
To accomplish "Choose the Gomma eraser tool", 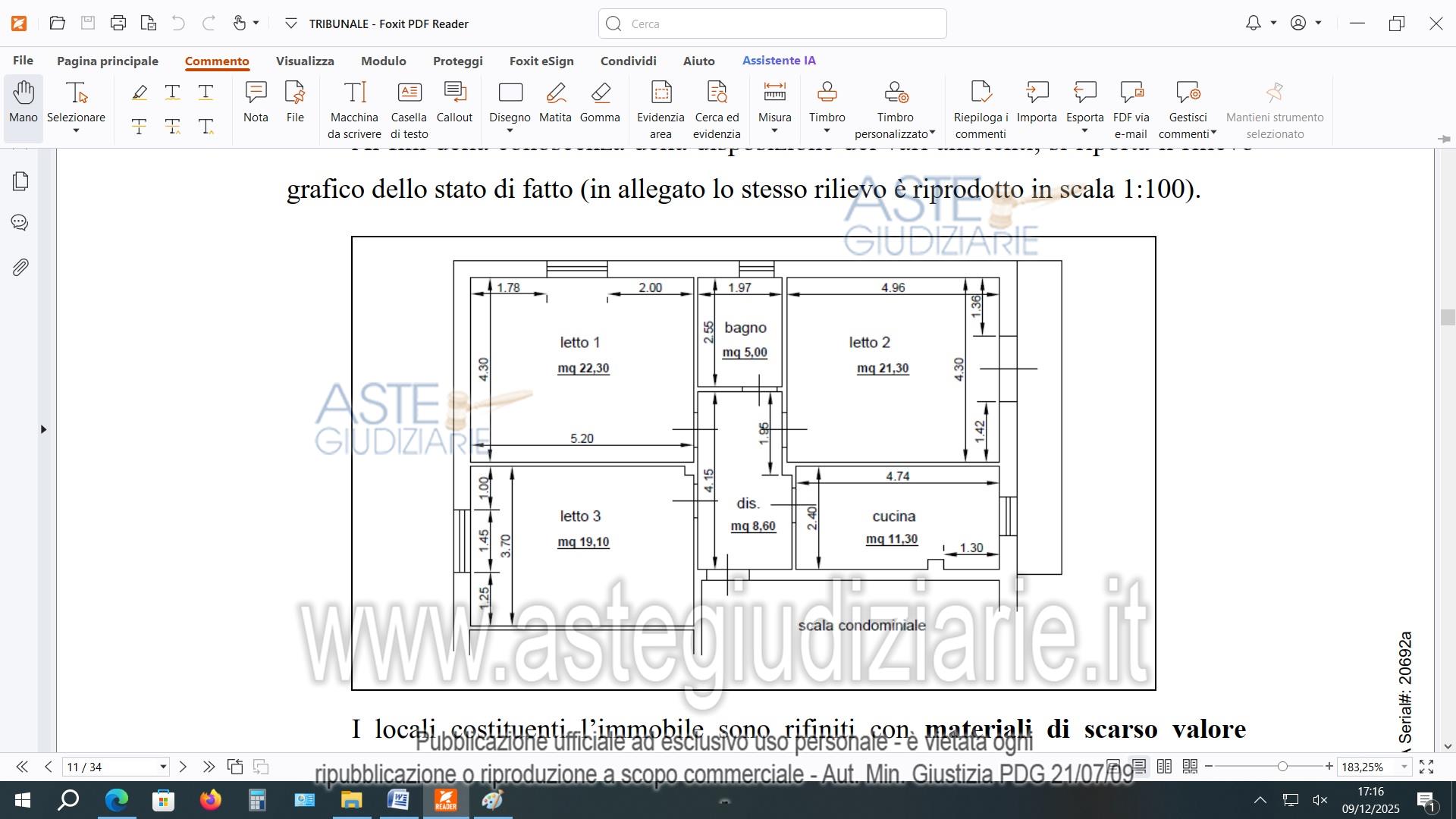I will 600,102.
